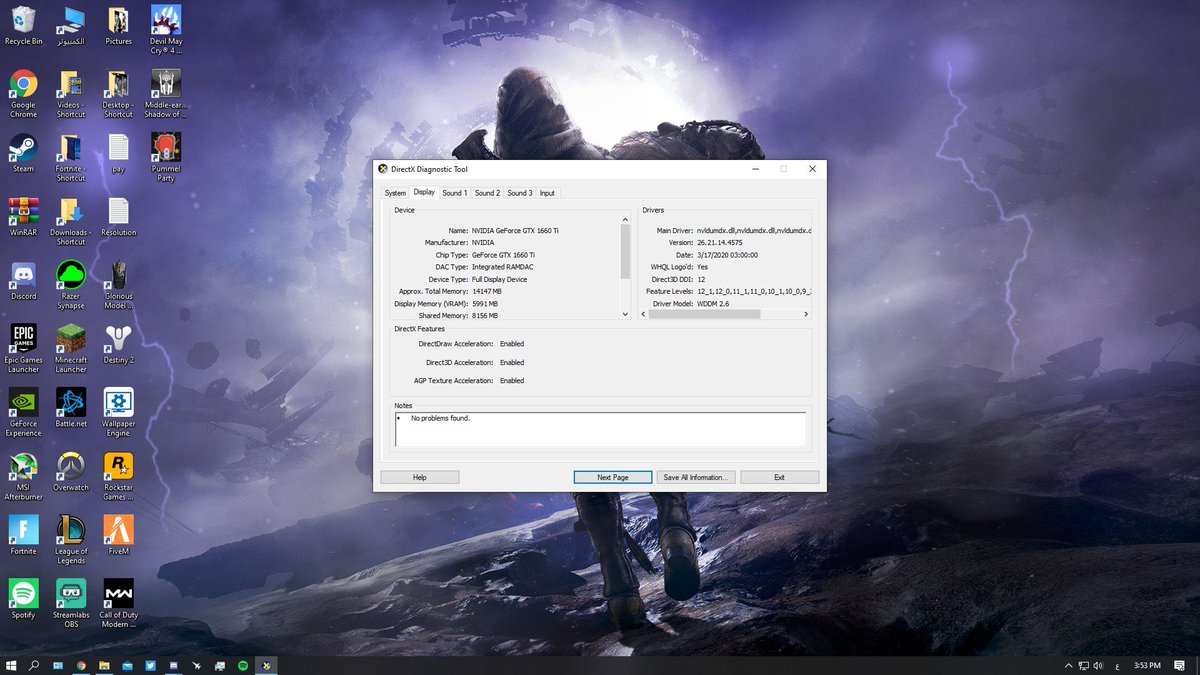Open the Windows Start menu
This screenshot has width=1200, height=675.
(x=11, y=665)
